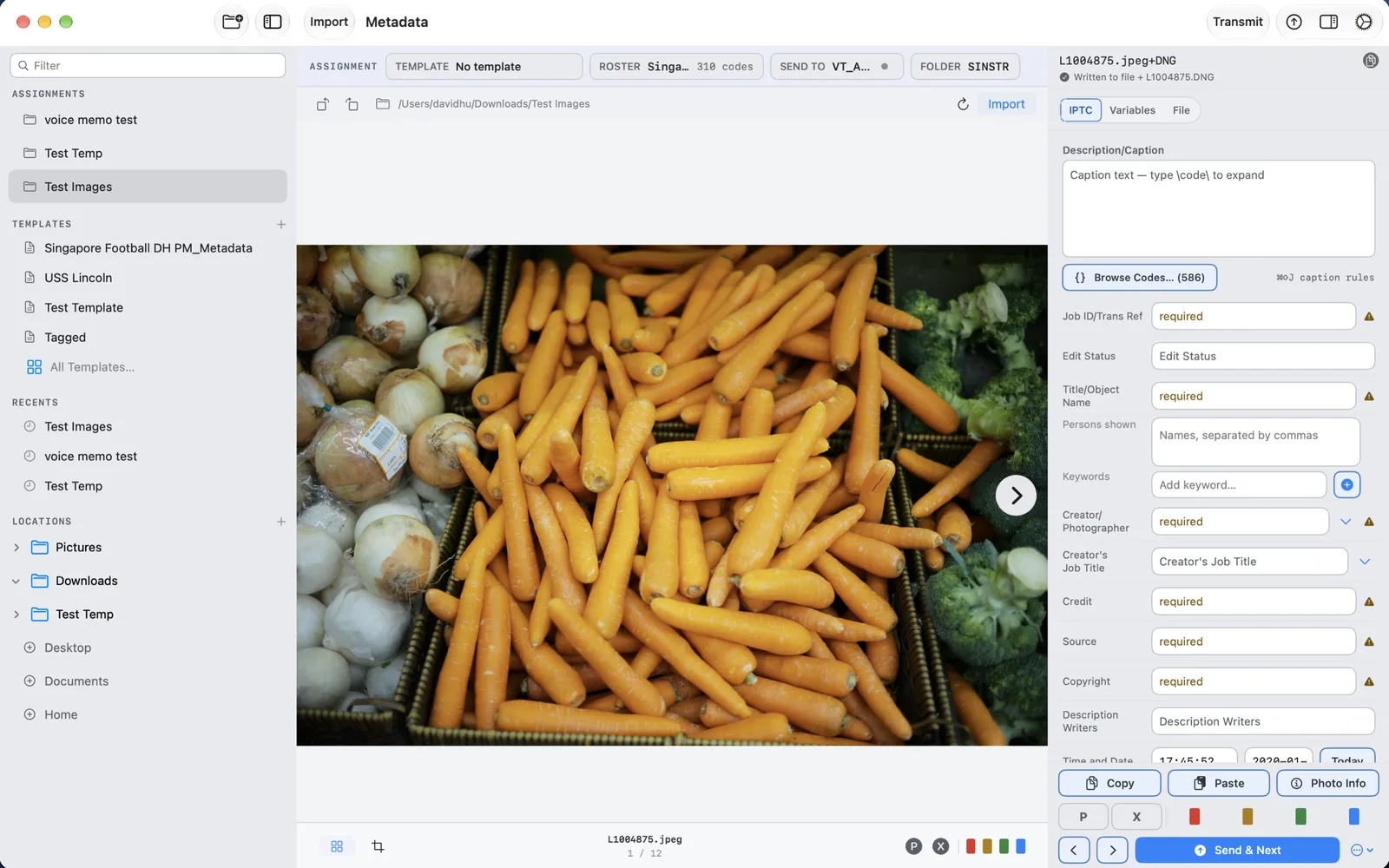Click the Transmit button
The height and width of the screenshot is (868, 1389).
(x=1237, y=22)
